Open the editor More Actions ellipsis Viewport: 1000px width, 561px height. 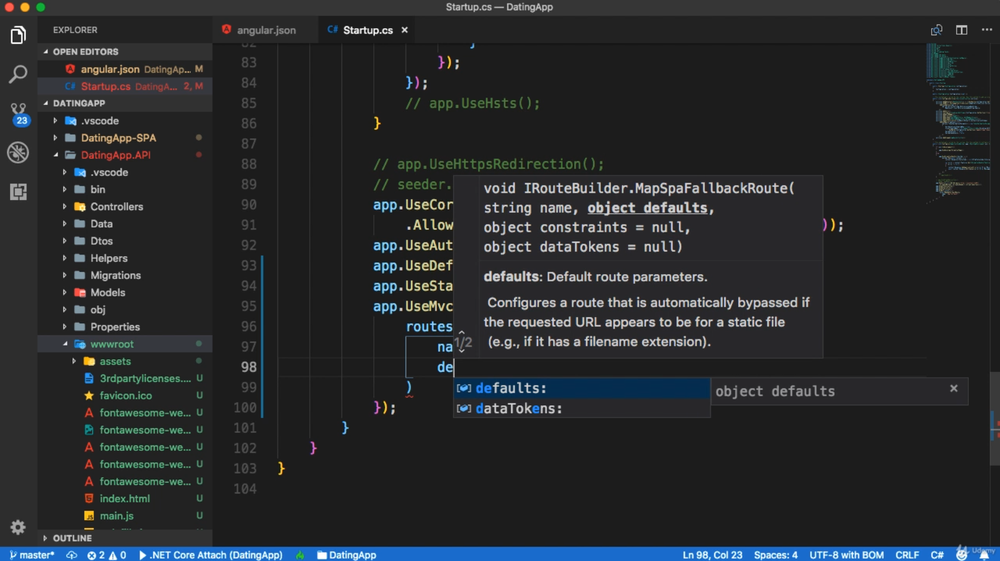986,30
